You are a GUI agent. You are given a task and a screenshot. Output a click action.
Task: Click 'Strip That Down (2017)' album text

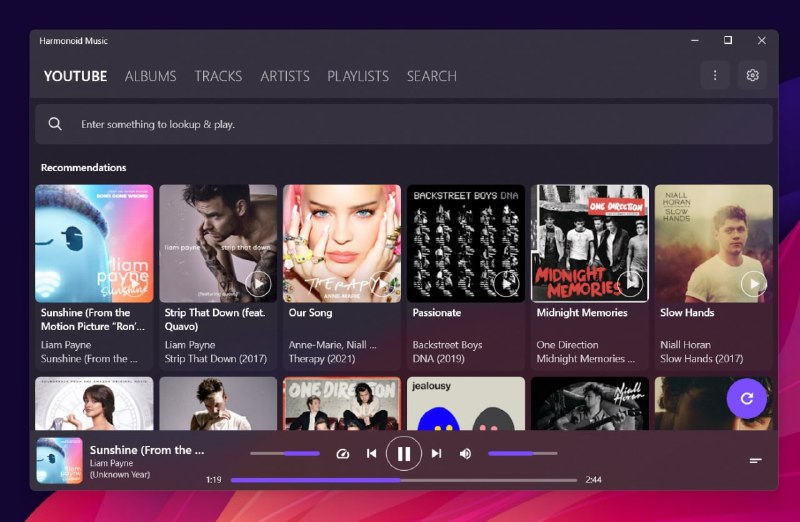pyautogui.click(x=216, y=359)
